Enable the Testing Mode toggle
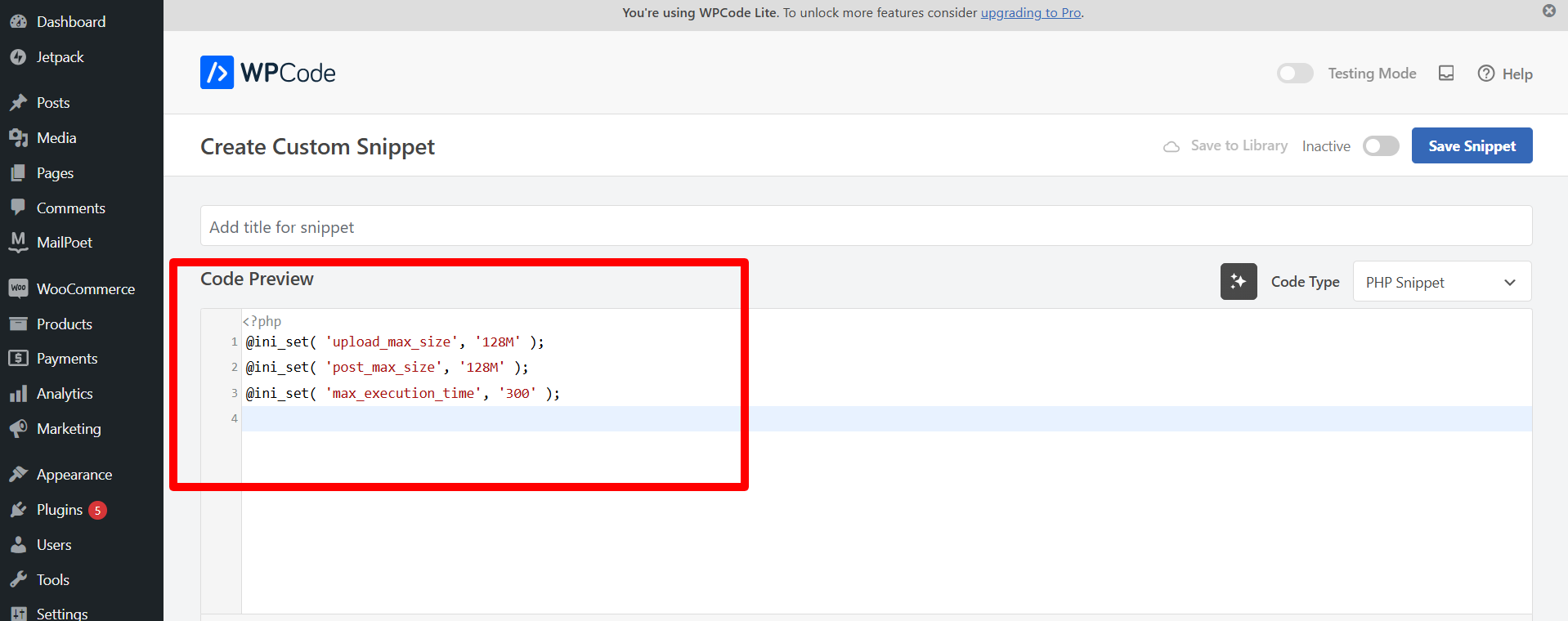The image size is (1568, 621). point(1294,74)
